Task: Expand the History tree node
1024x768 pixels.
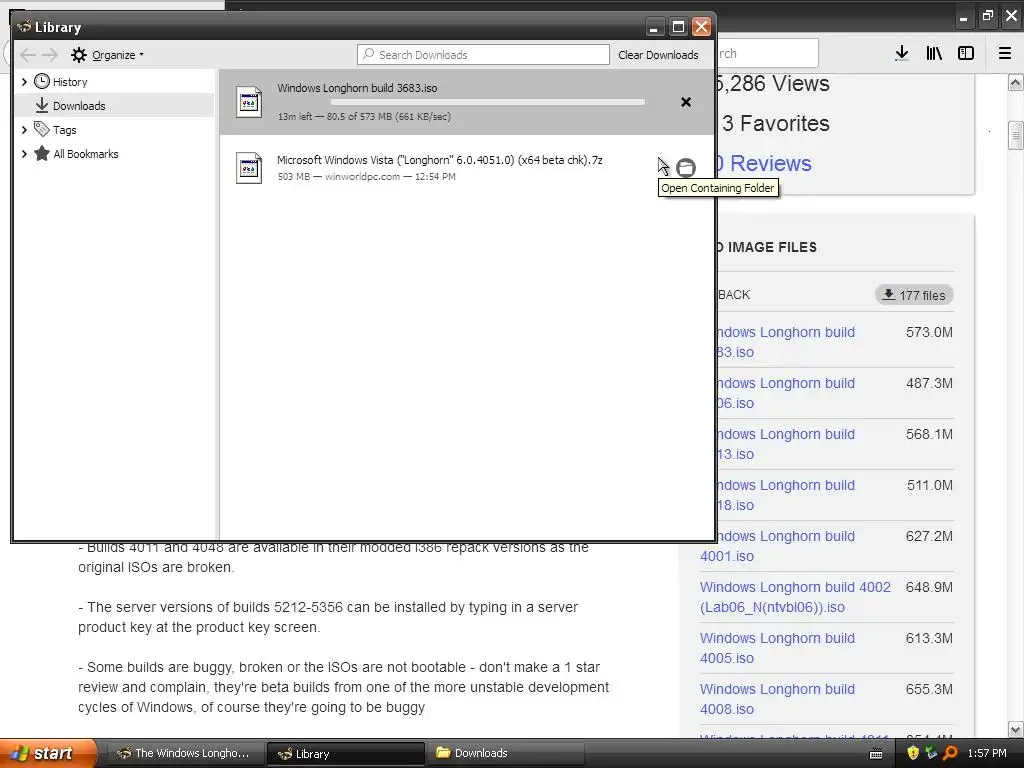Action: pyautogui.click(x=24, y=82)
